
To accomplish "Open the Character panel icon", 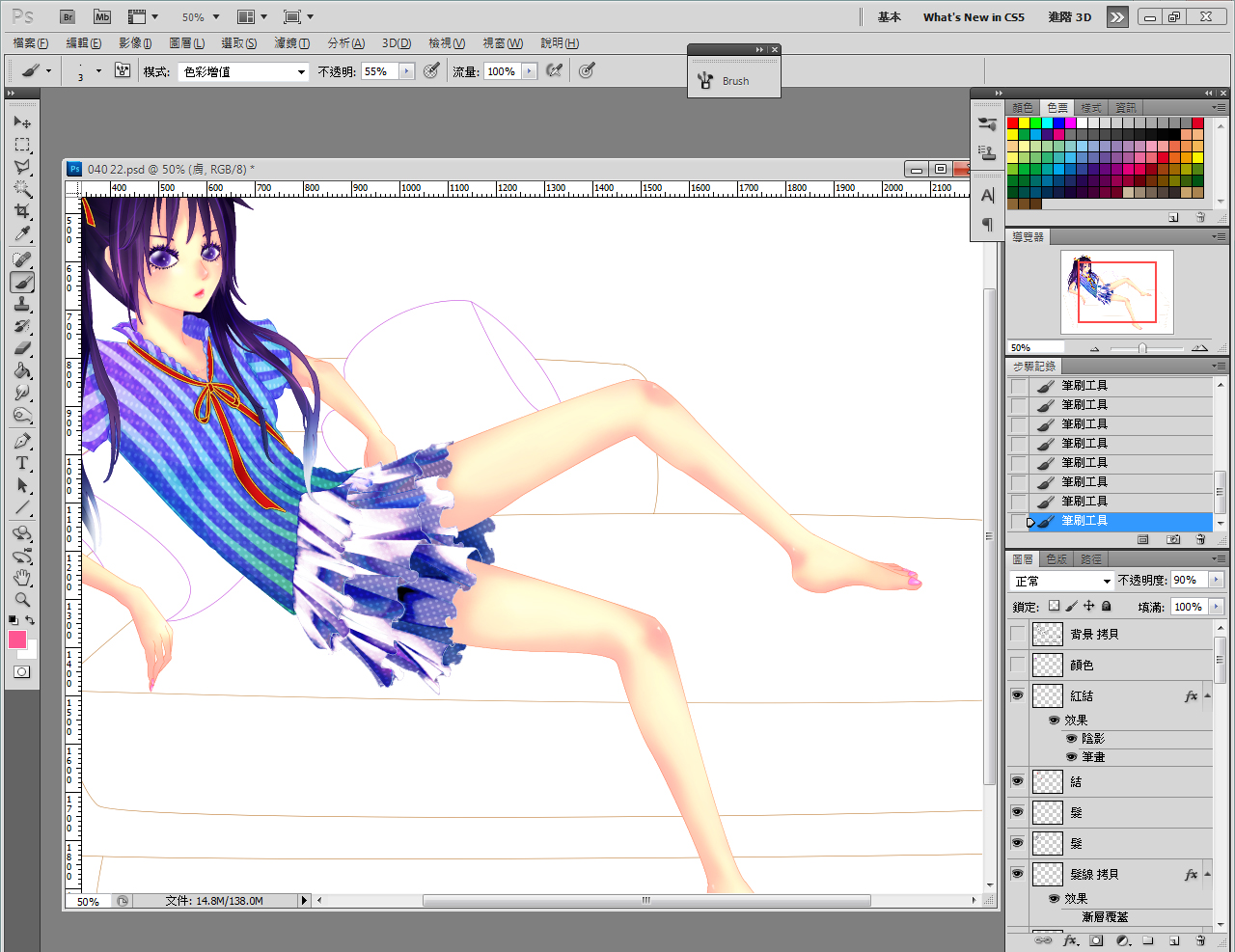I will click(x=987, y=196).
